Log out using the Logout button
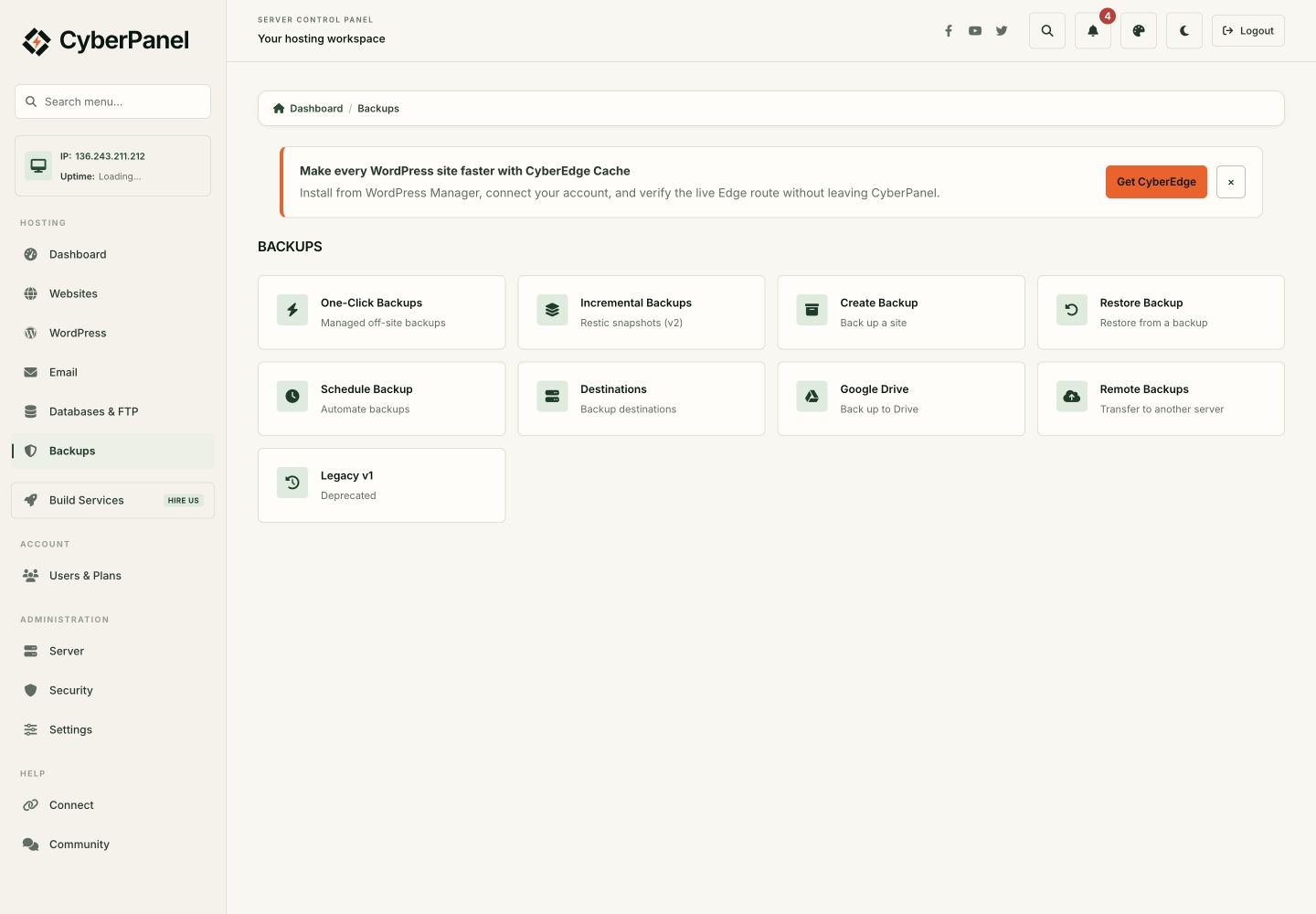This screenshot has height=914, width=1316. [x=1248, y=31]
